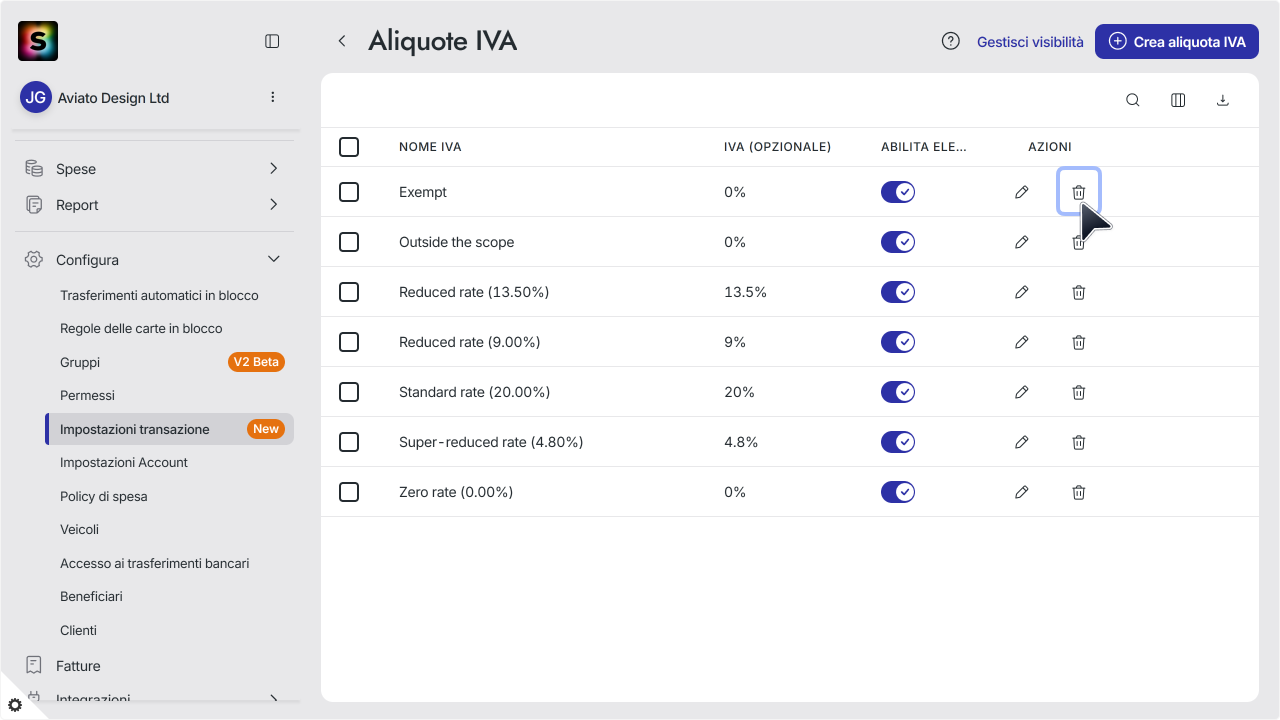Click the IVA (OPZIONALE) column header

(777, 147)
